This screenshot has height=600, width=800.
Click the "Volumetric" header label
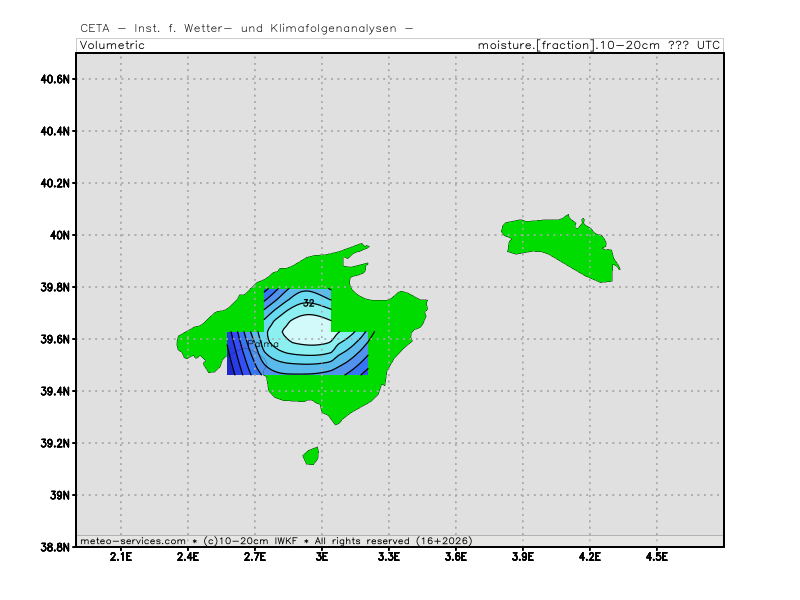112,45
